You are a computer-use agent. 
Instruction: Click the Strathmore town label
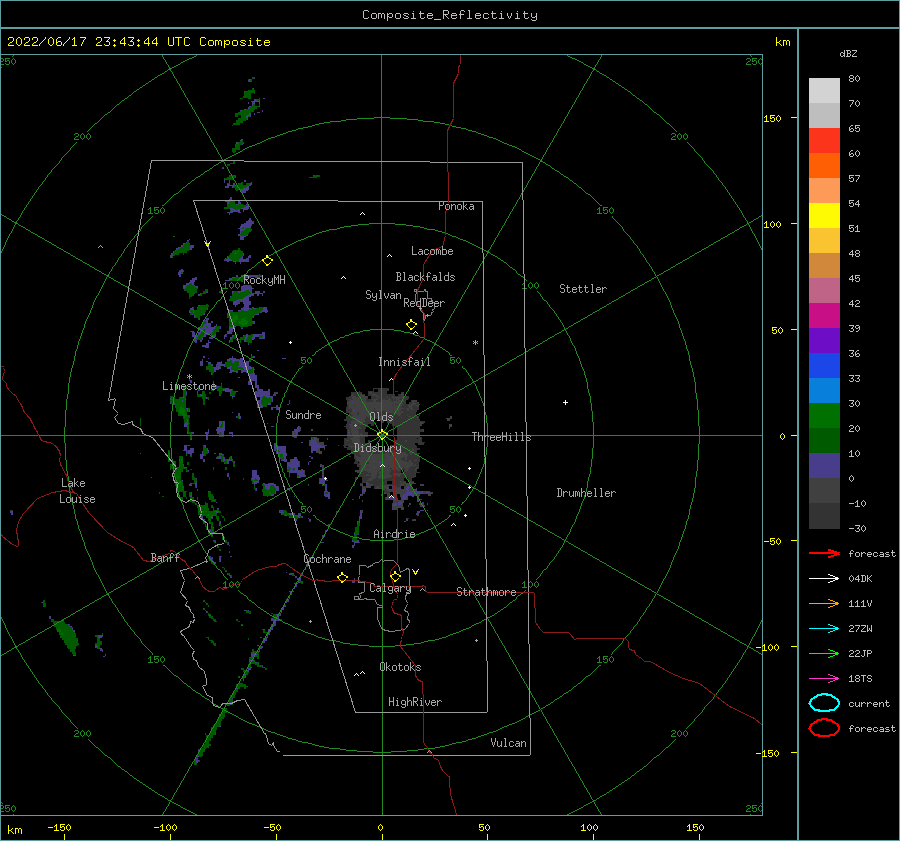(x=486, y=592)
